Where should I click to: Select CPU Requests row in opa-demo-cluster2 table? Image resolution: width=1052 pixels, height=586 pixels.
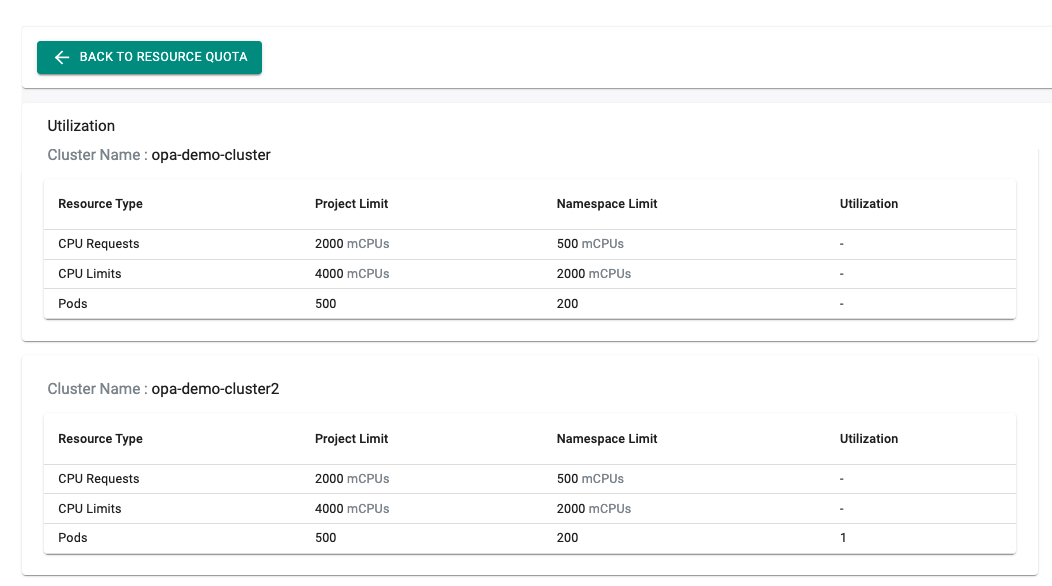(x=99, y=479)
